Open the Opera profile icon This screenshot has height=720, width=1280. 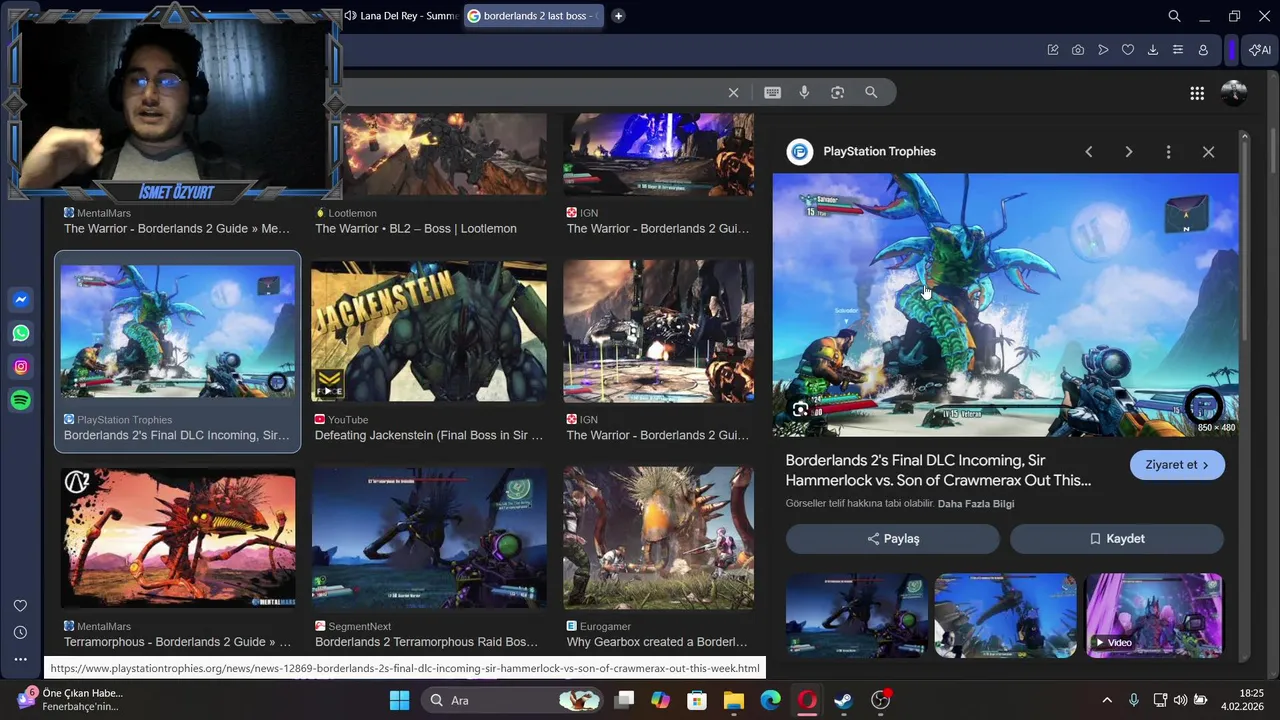click(1203, 50)
